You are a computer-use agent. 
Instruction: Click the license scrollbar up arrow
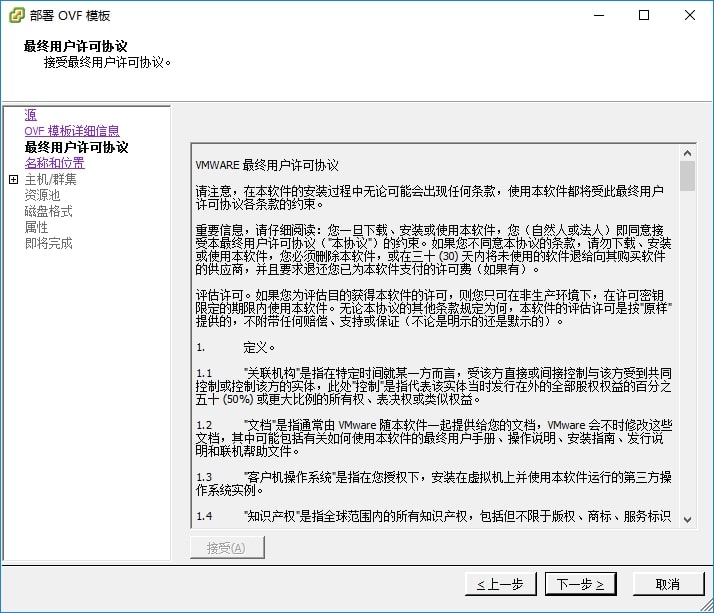pyautogui.click(x=688, y=153)
